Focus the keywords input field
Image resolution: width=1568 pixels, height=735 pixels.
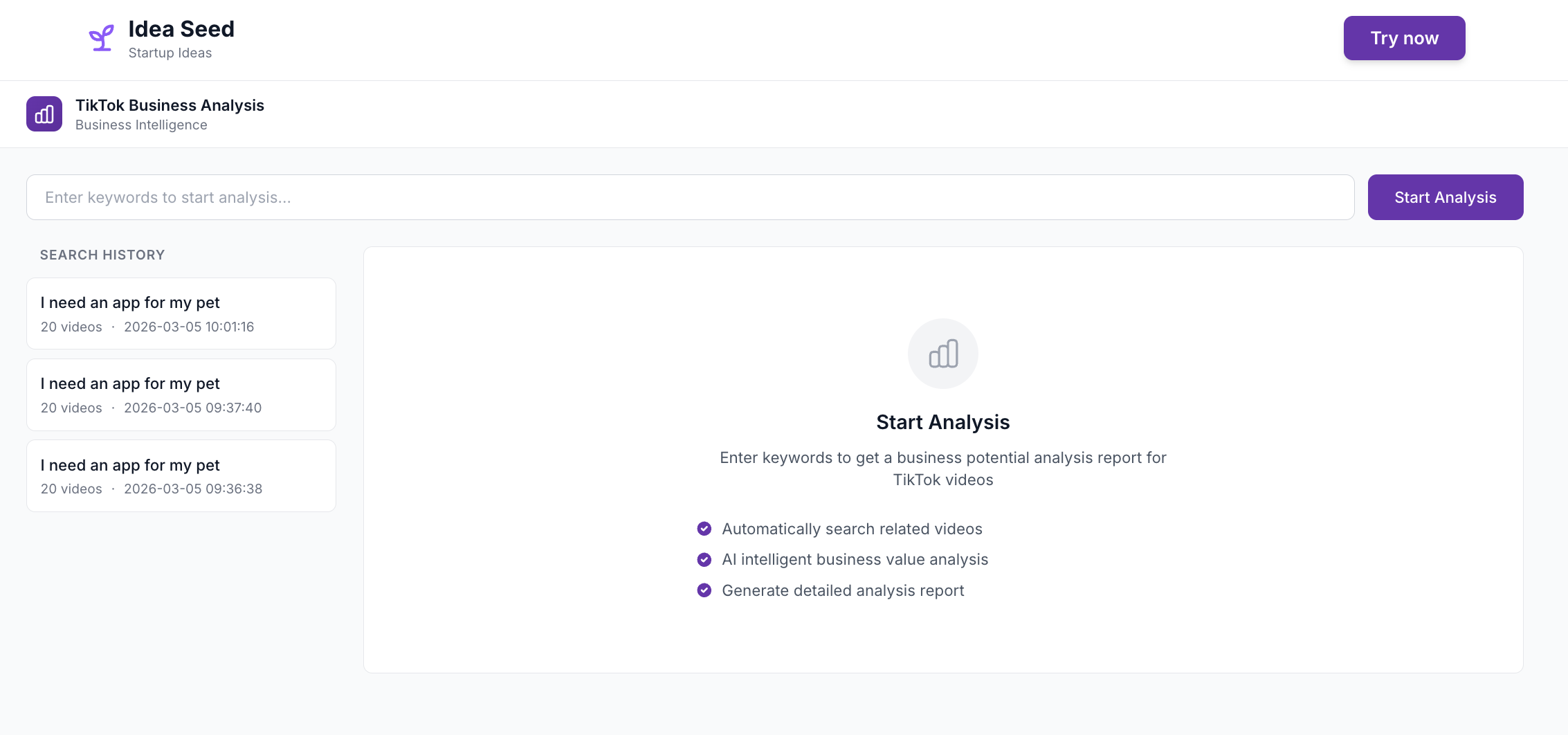pos(691,197)
